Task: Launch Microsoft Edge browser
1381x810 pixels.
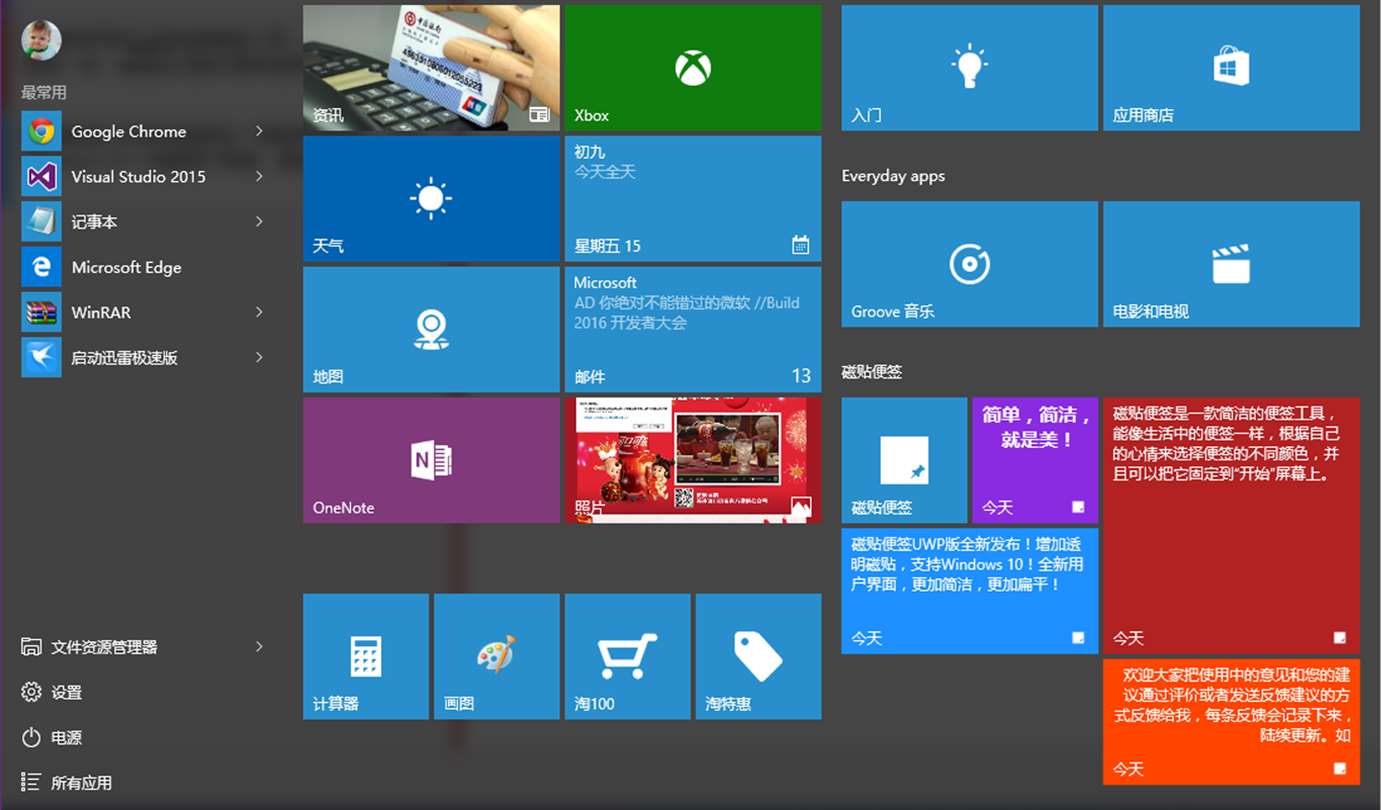Action: click(145, 267)
